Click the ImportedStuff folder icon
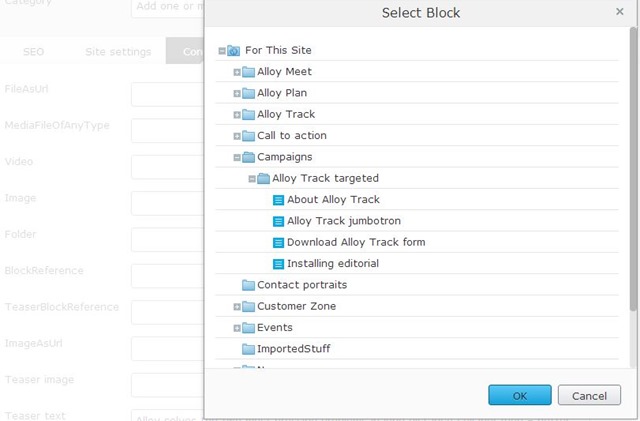This screenshot has width=640, height=421. [x=248, y=349]
